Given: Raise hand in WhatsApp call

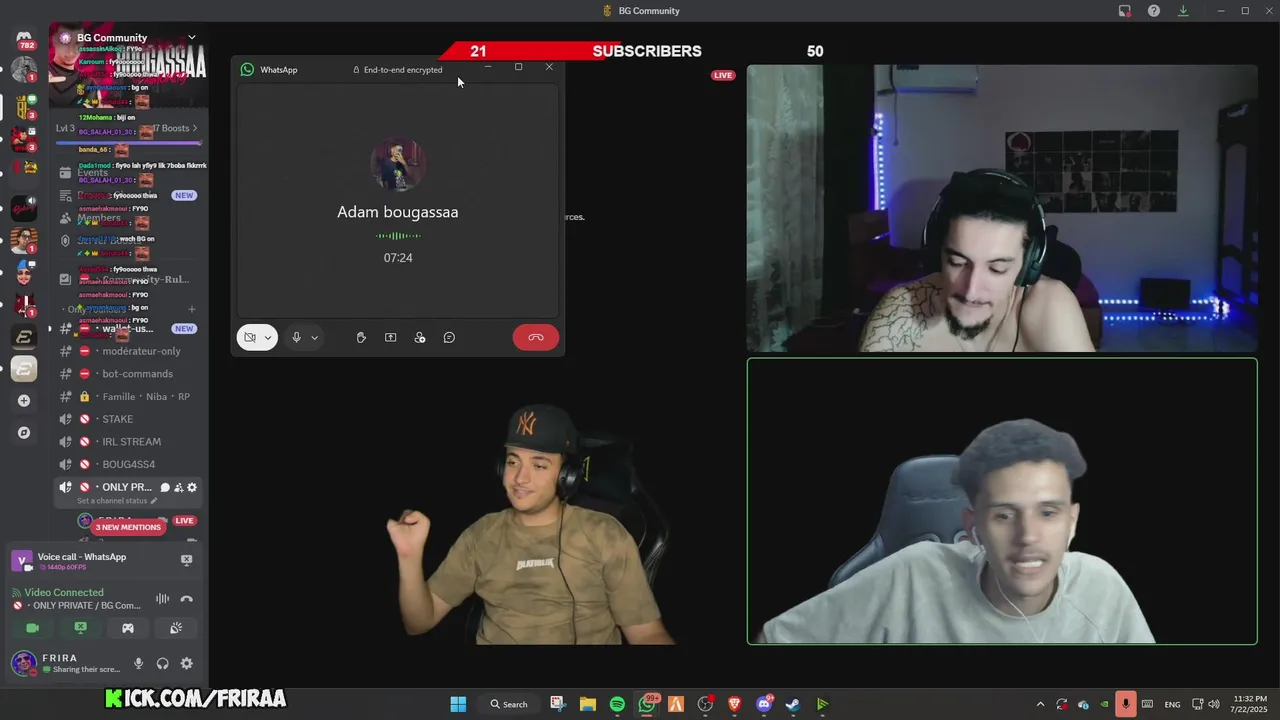Looking at the screenshot, I should [x=361, y=337].
